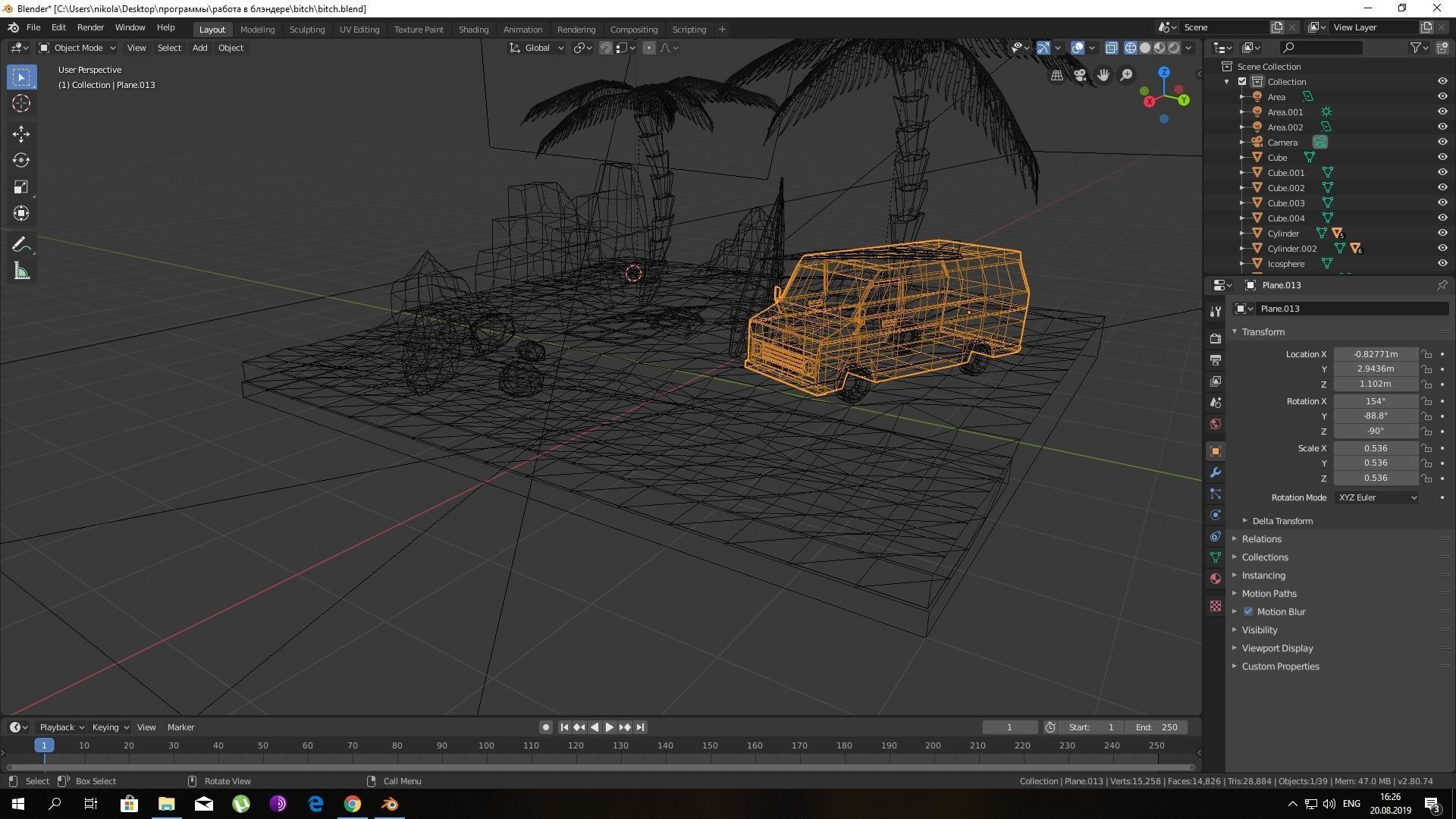
Task: Open the Scene properties tab
Action: click(x=1216, y=402)
